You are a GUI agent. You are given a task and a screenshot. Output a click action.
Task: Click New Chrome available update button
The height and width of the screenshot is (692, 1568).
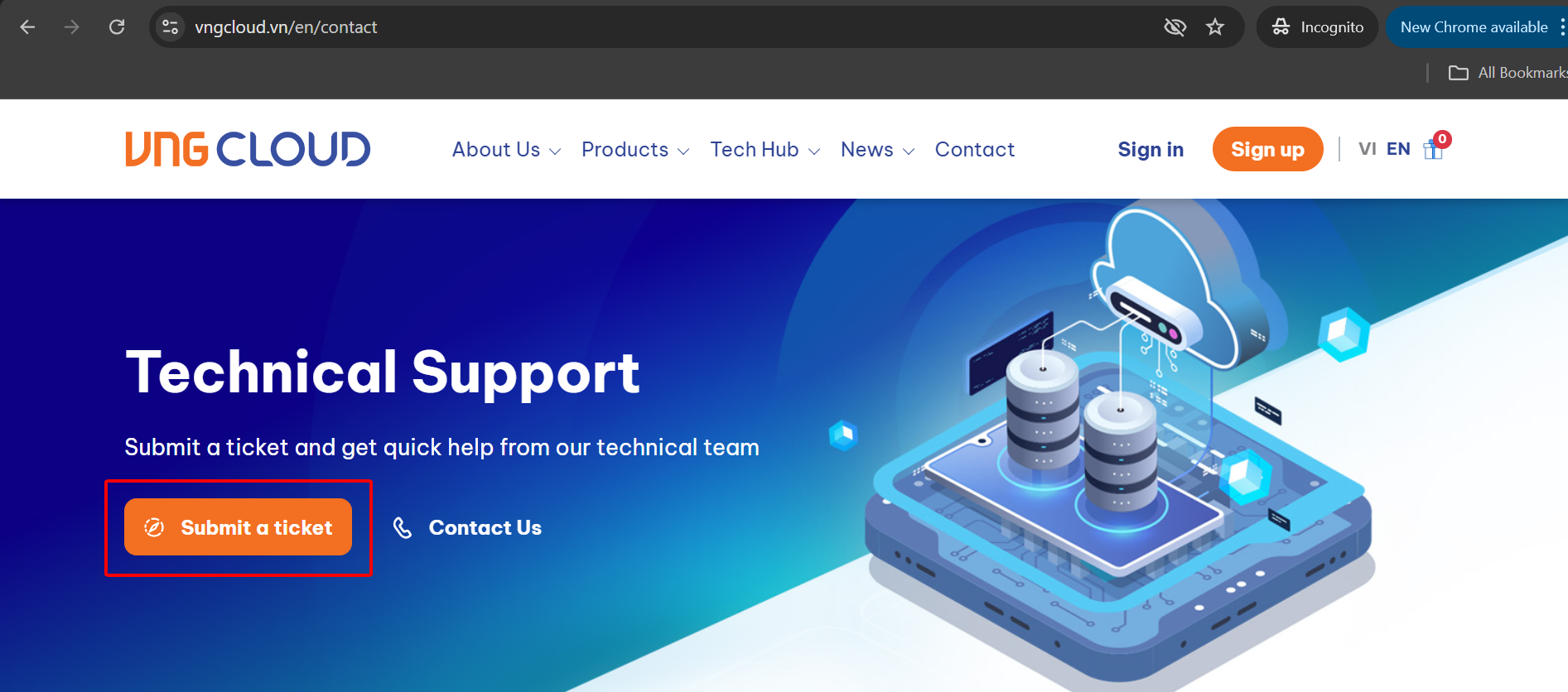tap(1474, 27)
